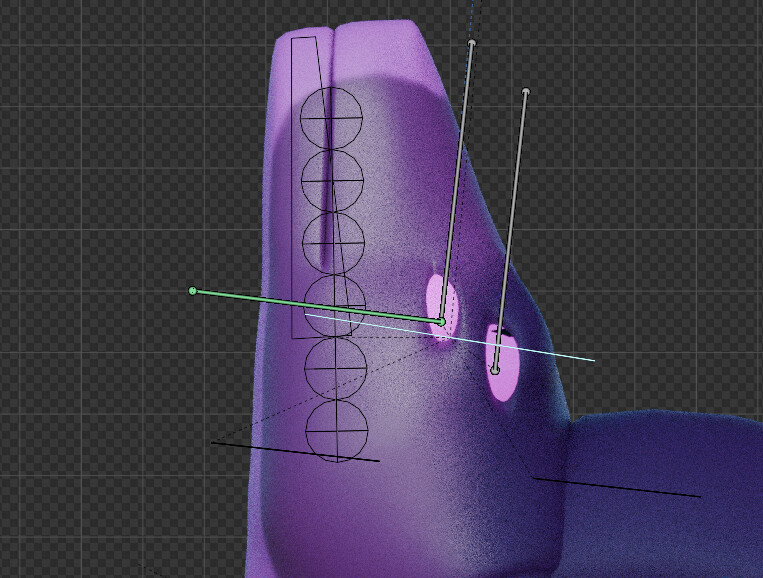Click the green bone's free end sphere
Screen dimensions: 763x578
click(x=193, y=291)
